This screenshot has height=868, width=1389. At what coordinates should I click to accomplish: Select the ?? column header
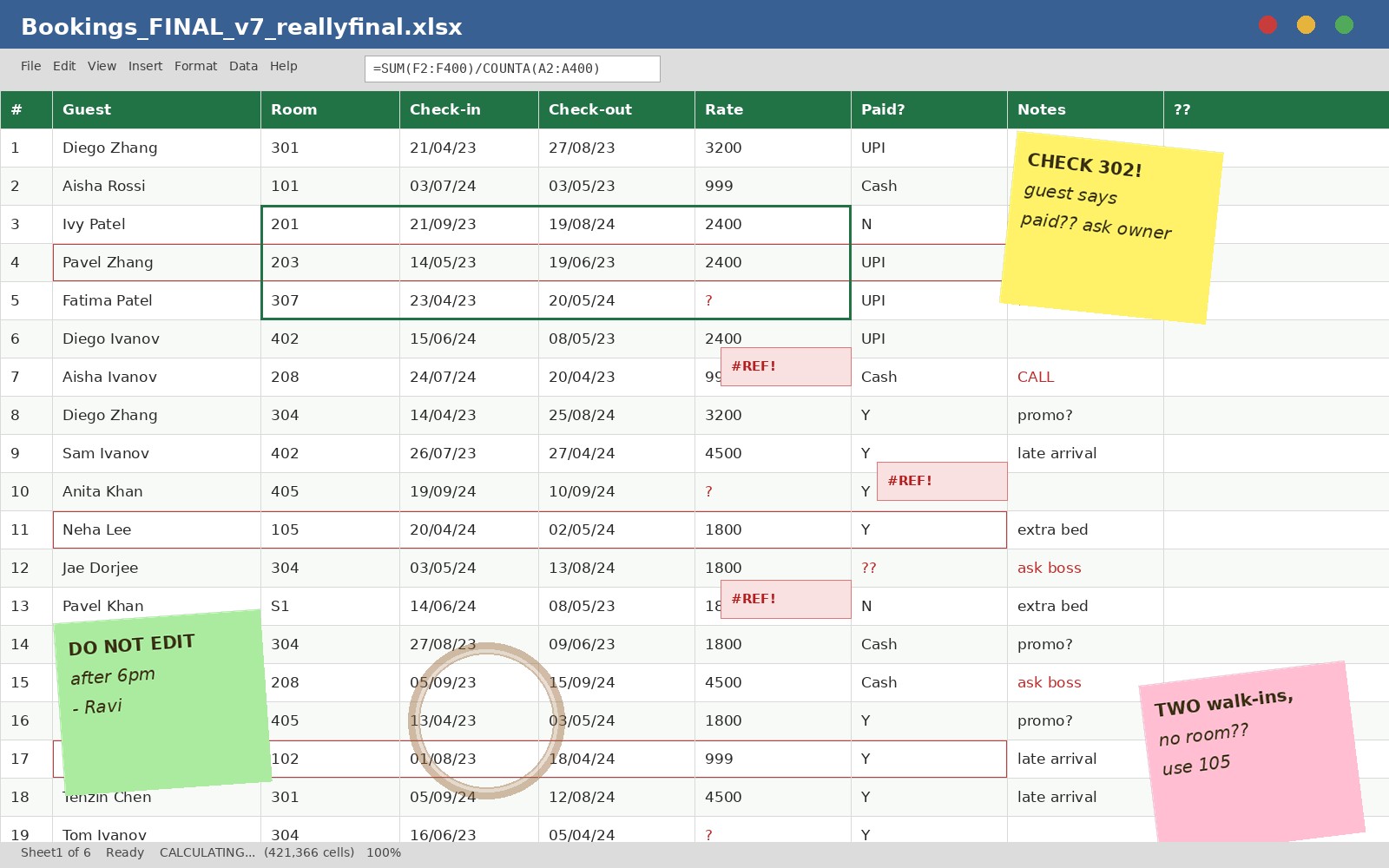[x=1276, y=109]
